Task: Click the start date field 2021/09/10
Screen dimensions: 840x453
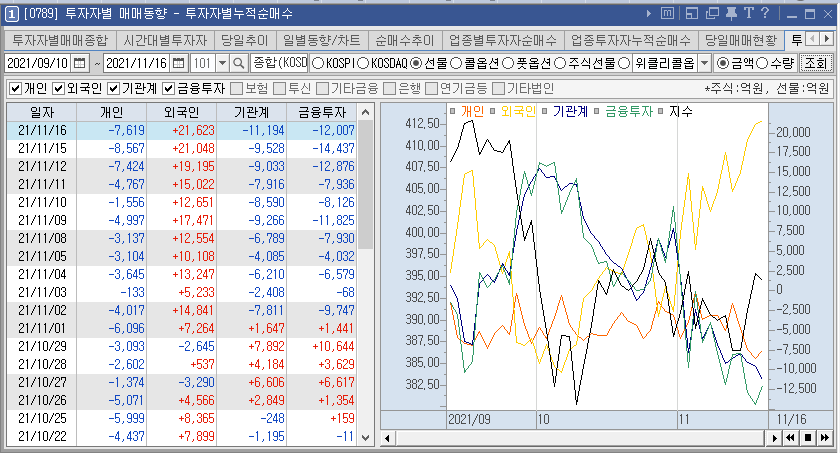Action: coord(38,63)
